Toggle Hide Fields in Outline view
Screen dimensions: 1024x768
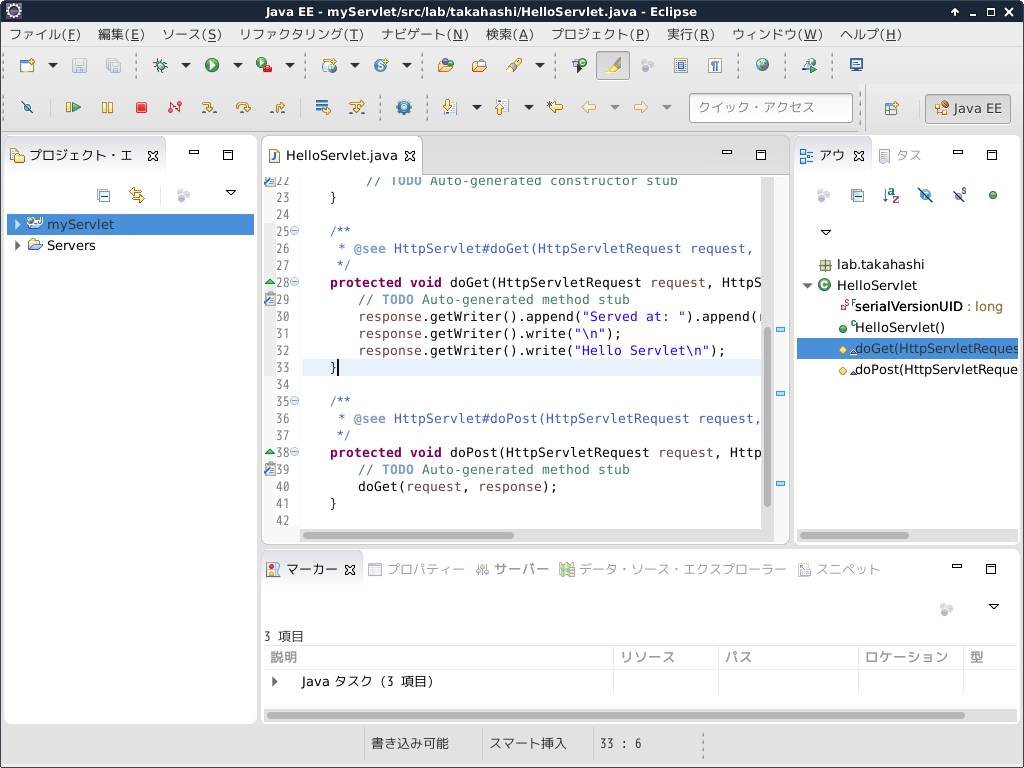click(x=925, y=195)
